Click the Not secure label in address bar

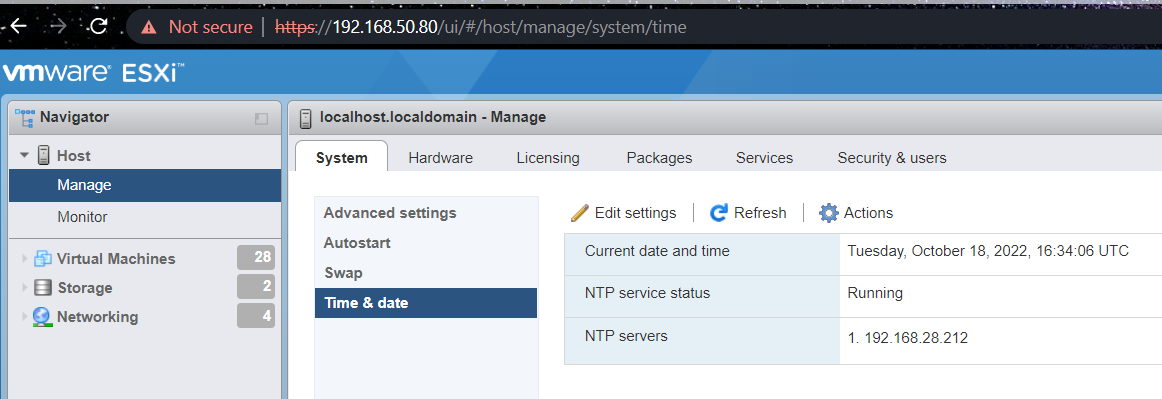(210, 27)
